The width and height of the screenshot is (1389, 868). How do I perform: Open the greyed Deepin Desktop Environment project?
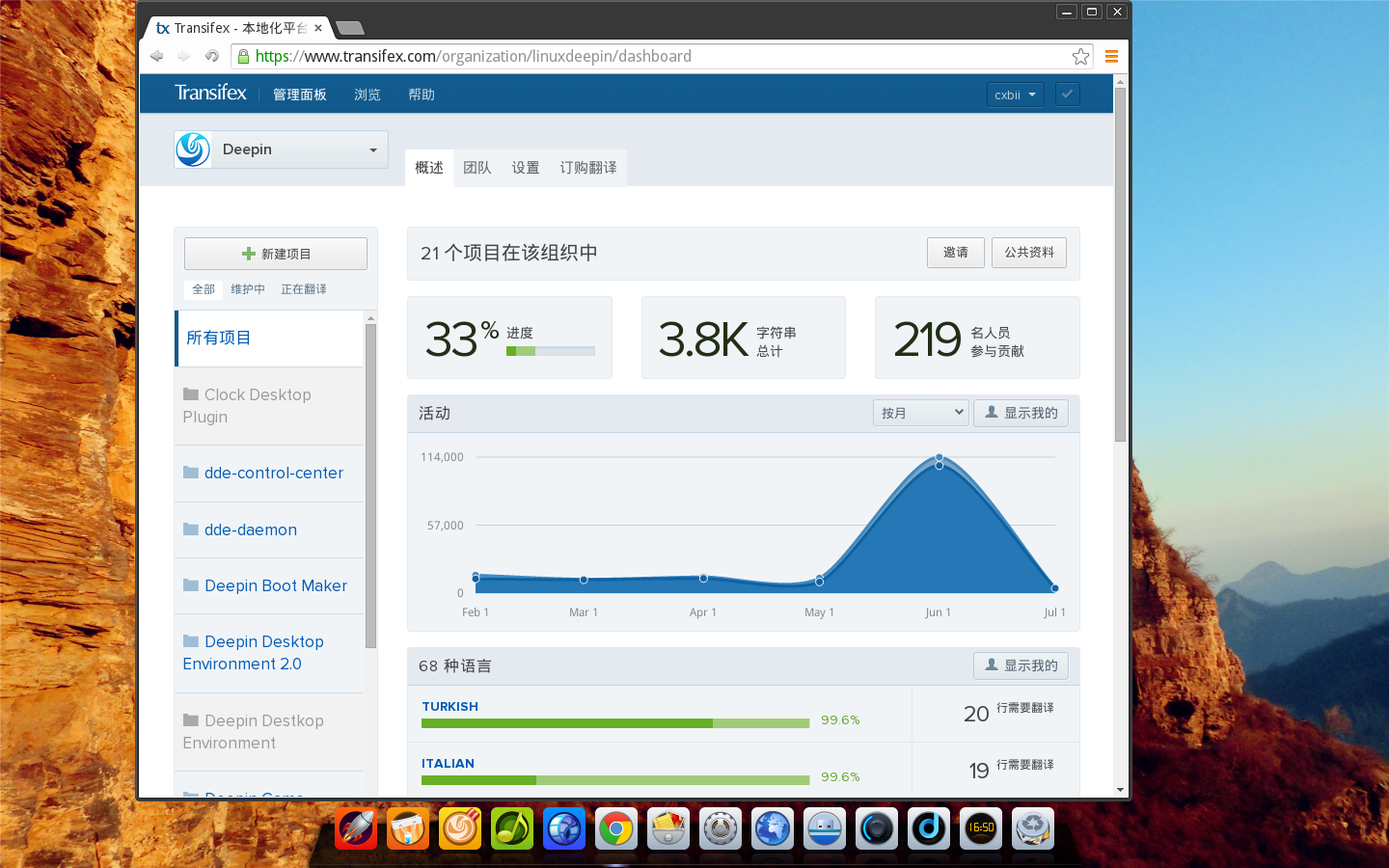(x=268, y=732)
